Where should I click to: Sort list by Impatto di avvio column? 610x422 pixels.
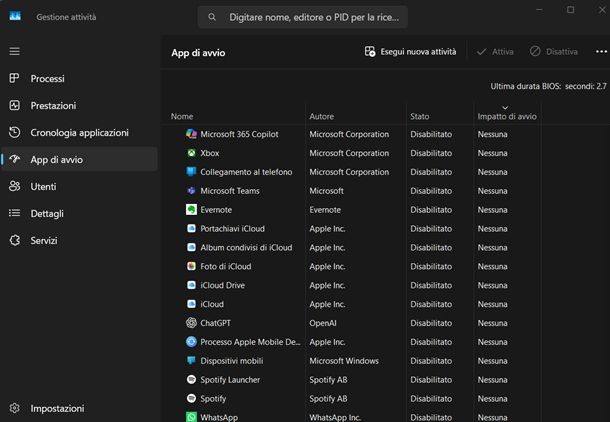pos(506,116)
